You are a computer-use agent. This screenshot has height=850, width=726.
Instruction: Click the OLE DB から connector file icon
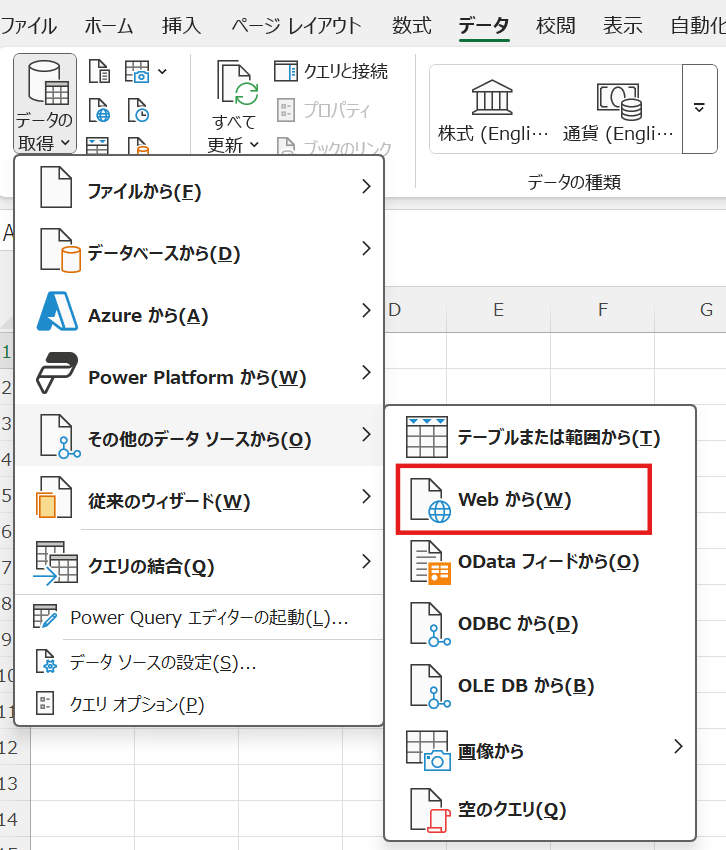pyautogui.click(x=431, y=686)
